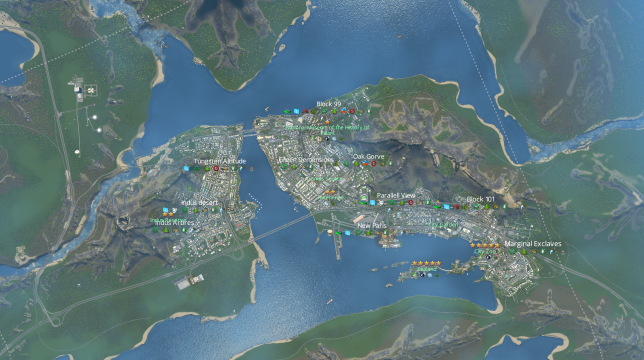Viewport: 644px width, 360px height.
Task: Select the red circular icon under Parallel View
Action: coord(410,202)
